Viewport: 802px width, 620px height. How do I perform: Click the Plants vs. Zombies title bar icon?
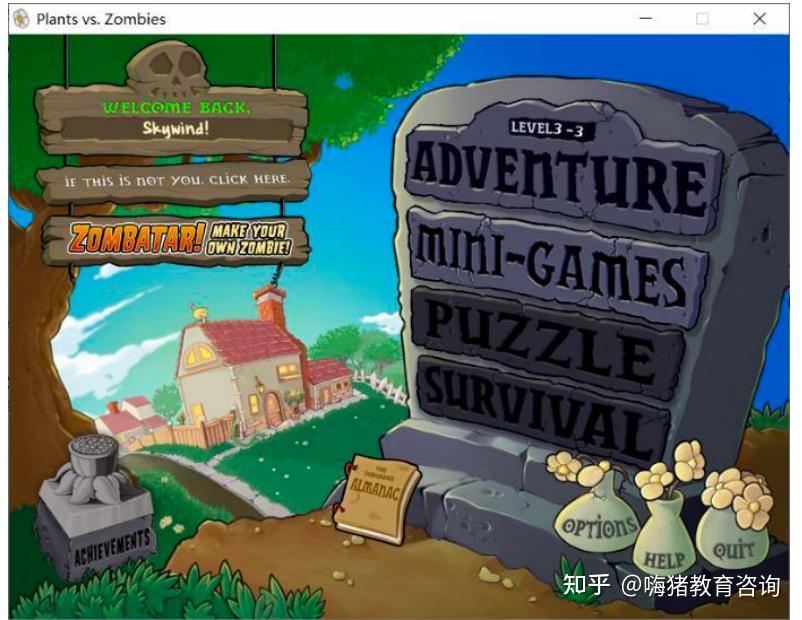[x=21, y=19]
